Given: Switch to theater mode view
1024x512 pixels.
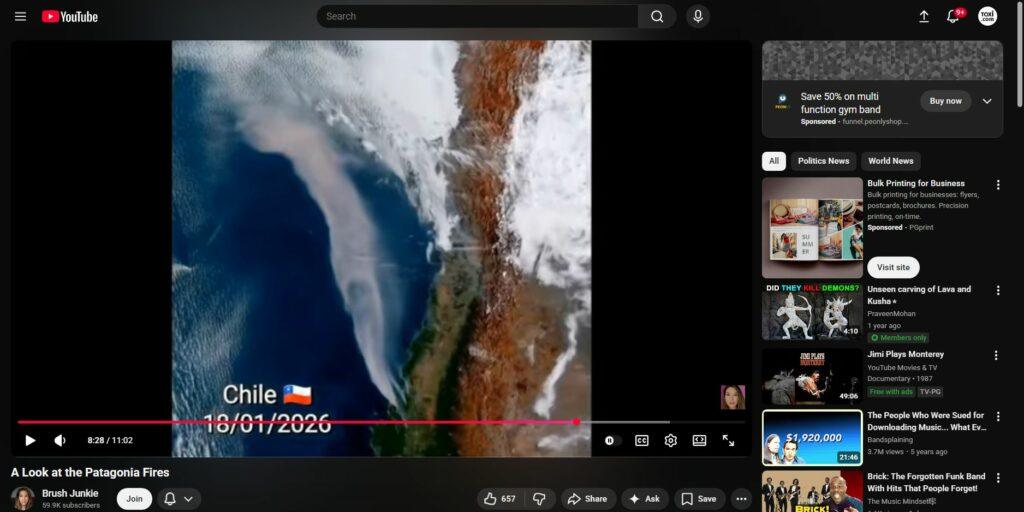Looking at the screenshot, I should pyautogui.click(x=699, y=440).
